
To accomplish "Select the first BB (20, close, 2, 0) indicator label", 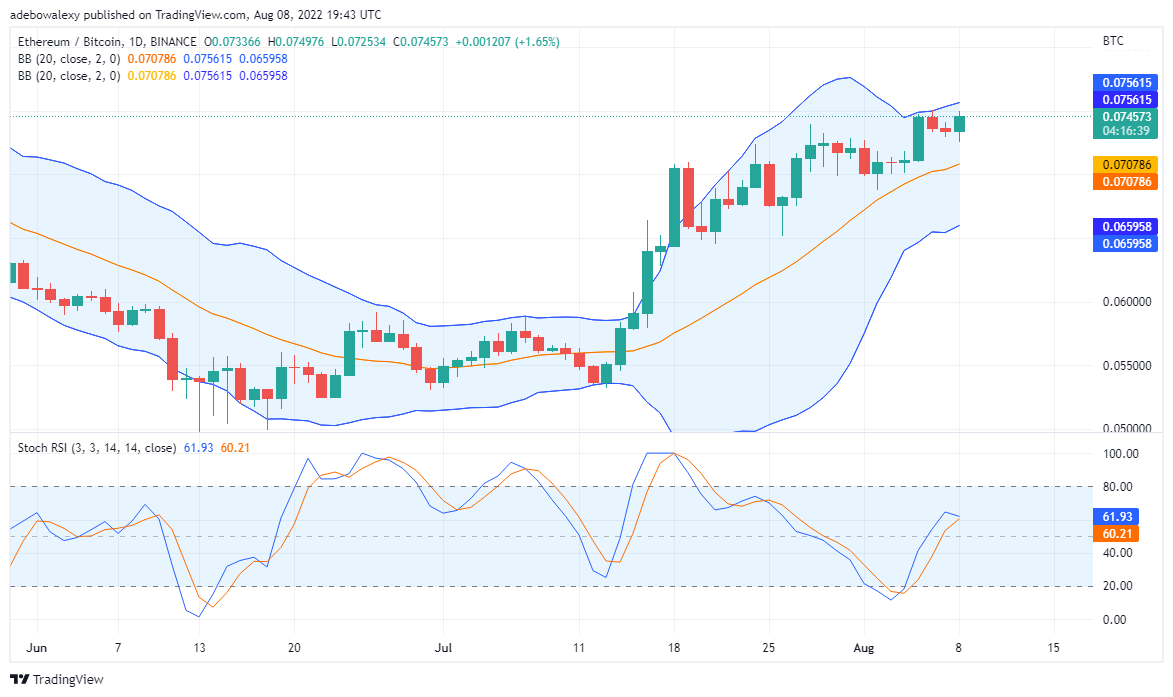I will (69, 58).
